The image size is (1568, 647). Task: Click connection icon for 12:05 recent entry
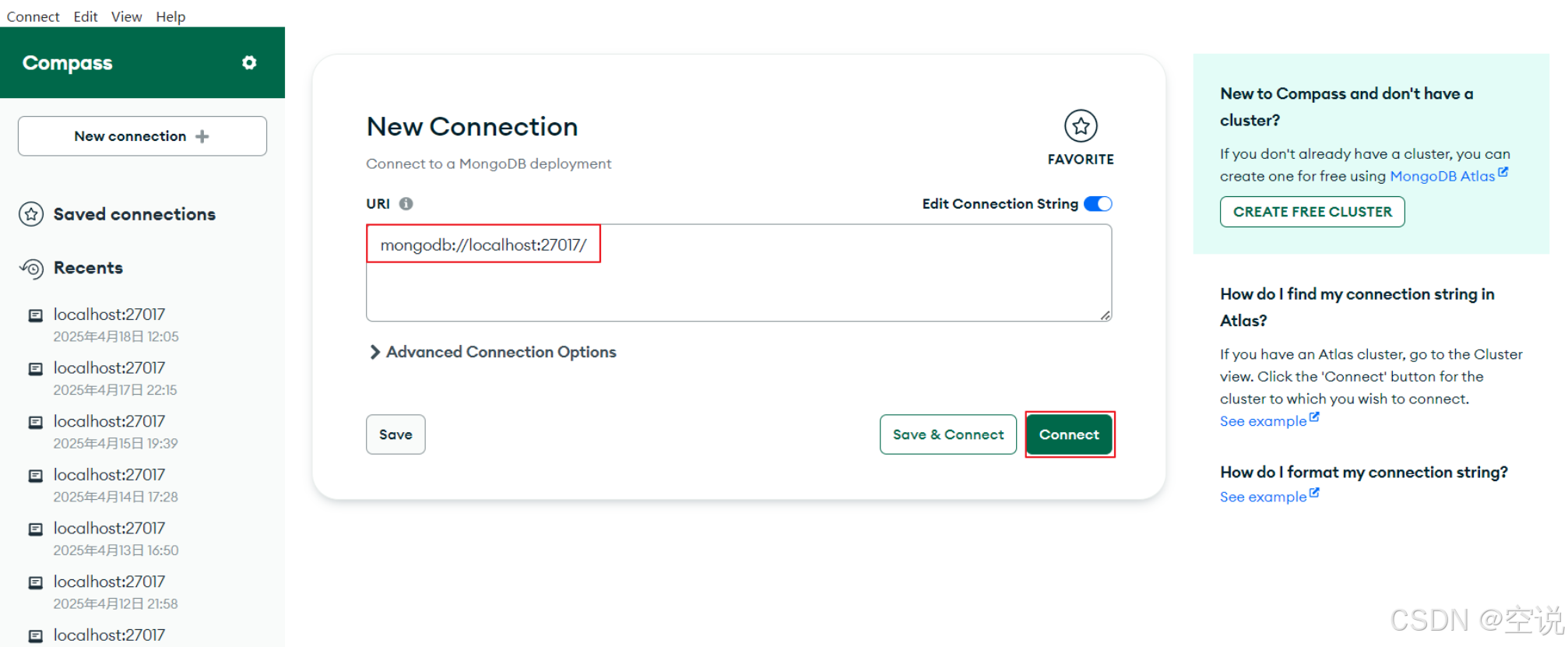[35, 315]
